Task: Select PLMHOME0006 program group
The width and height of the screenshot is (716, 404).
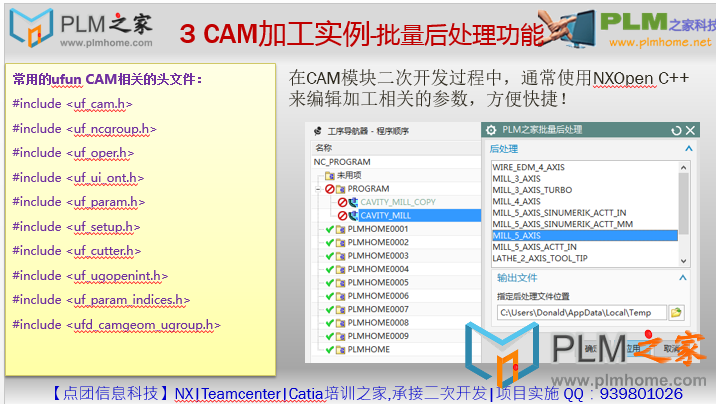Action: click(x=378, y=296)
